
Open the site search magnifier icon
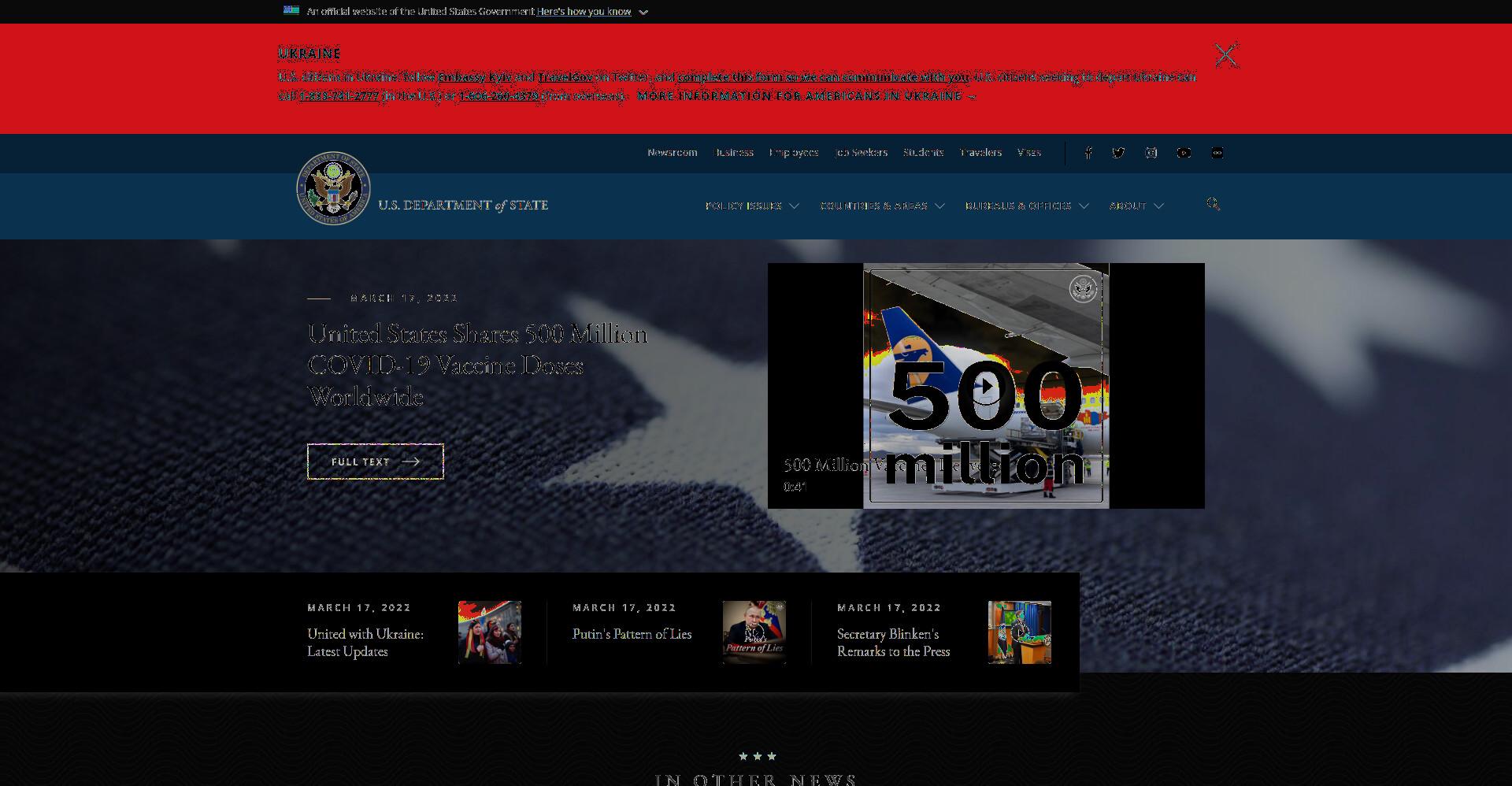pyautogui.click(x=1214, y=204)
